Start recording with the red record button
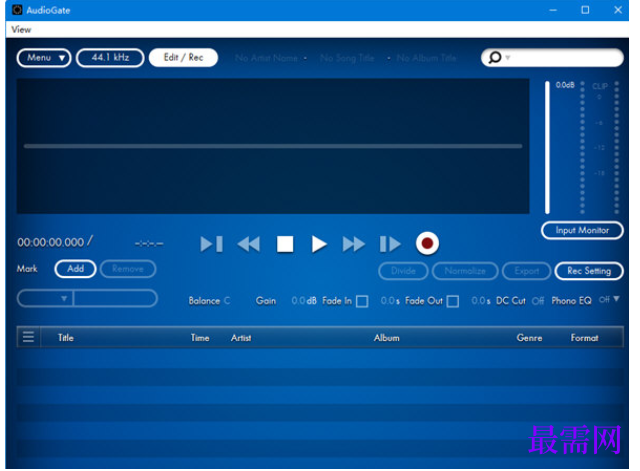Image resolution: width=640 pixels, height=471 pixels. click(x=427, y=243)
